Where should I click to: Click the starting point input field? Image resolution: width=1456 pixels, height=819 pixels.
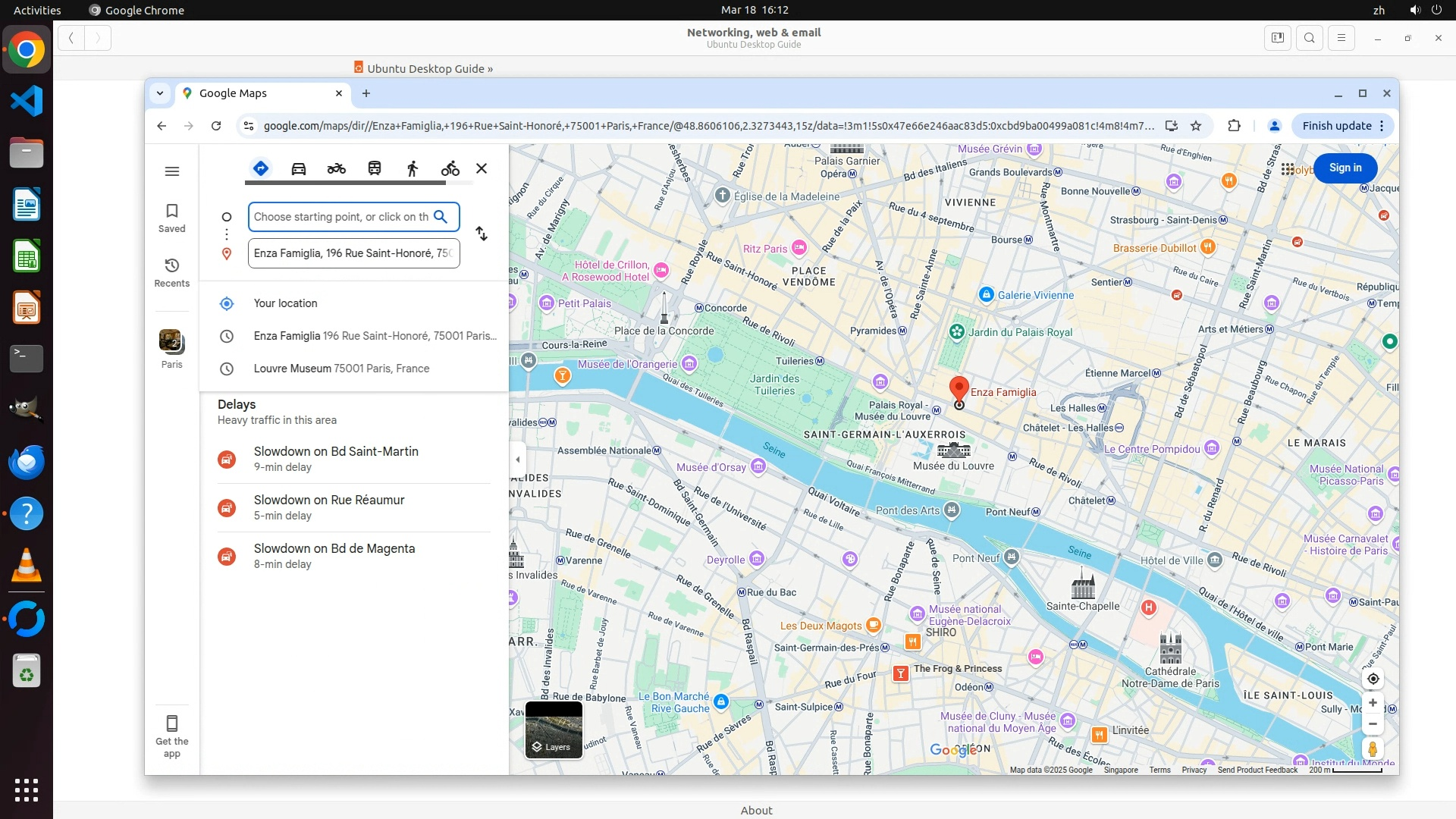(340, 217)
